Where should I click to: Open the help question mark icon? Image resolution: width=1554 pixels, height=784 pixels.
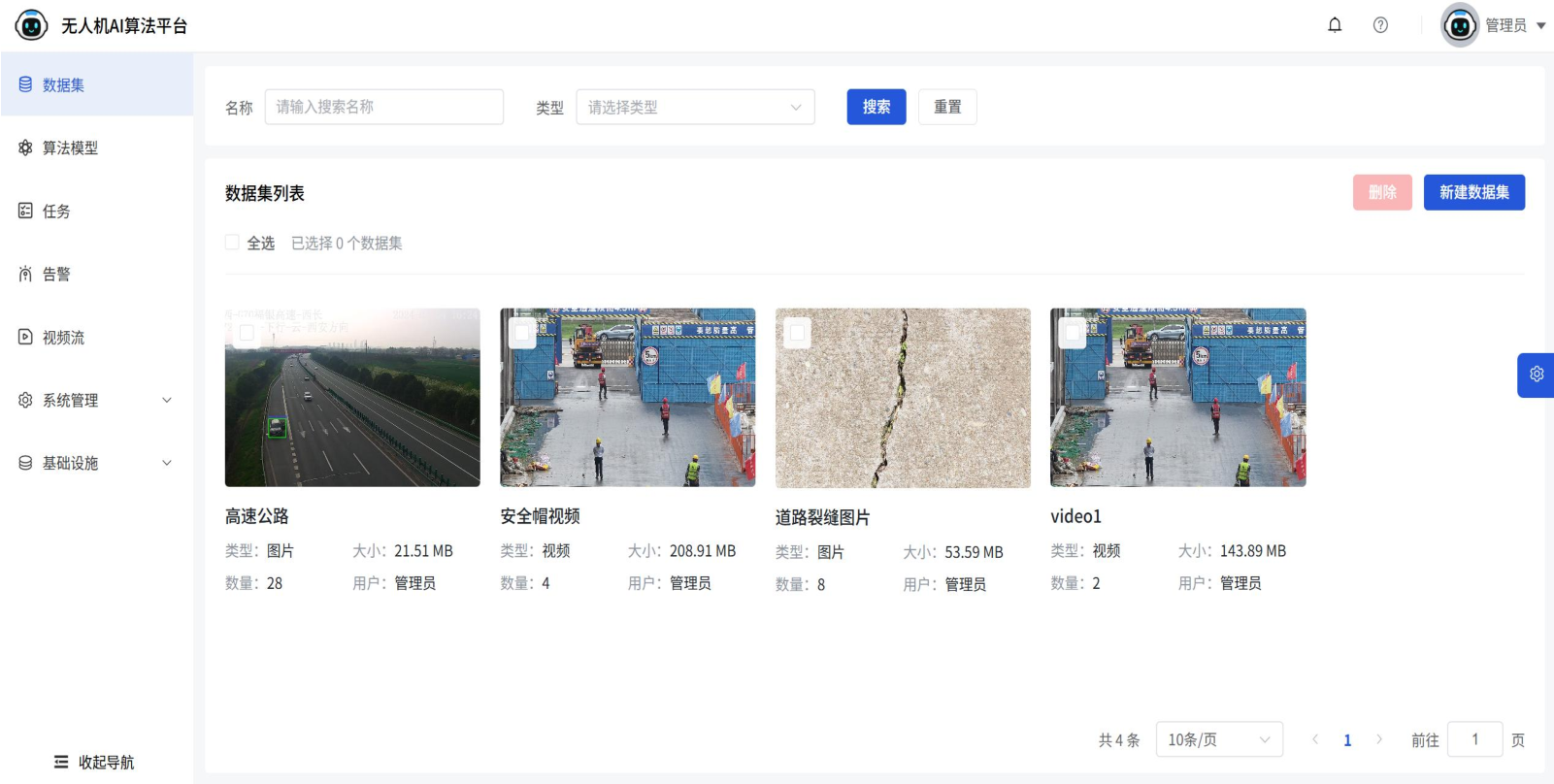point(1380,25)
